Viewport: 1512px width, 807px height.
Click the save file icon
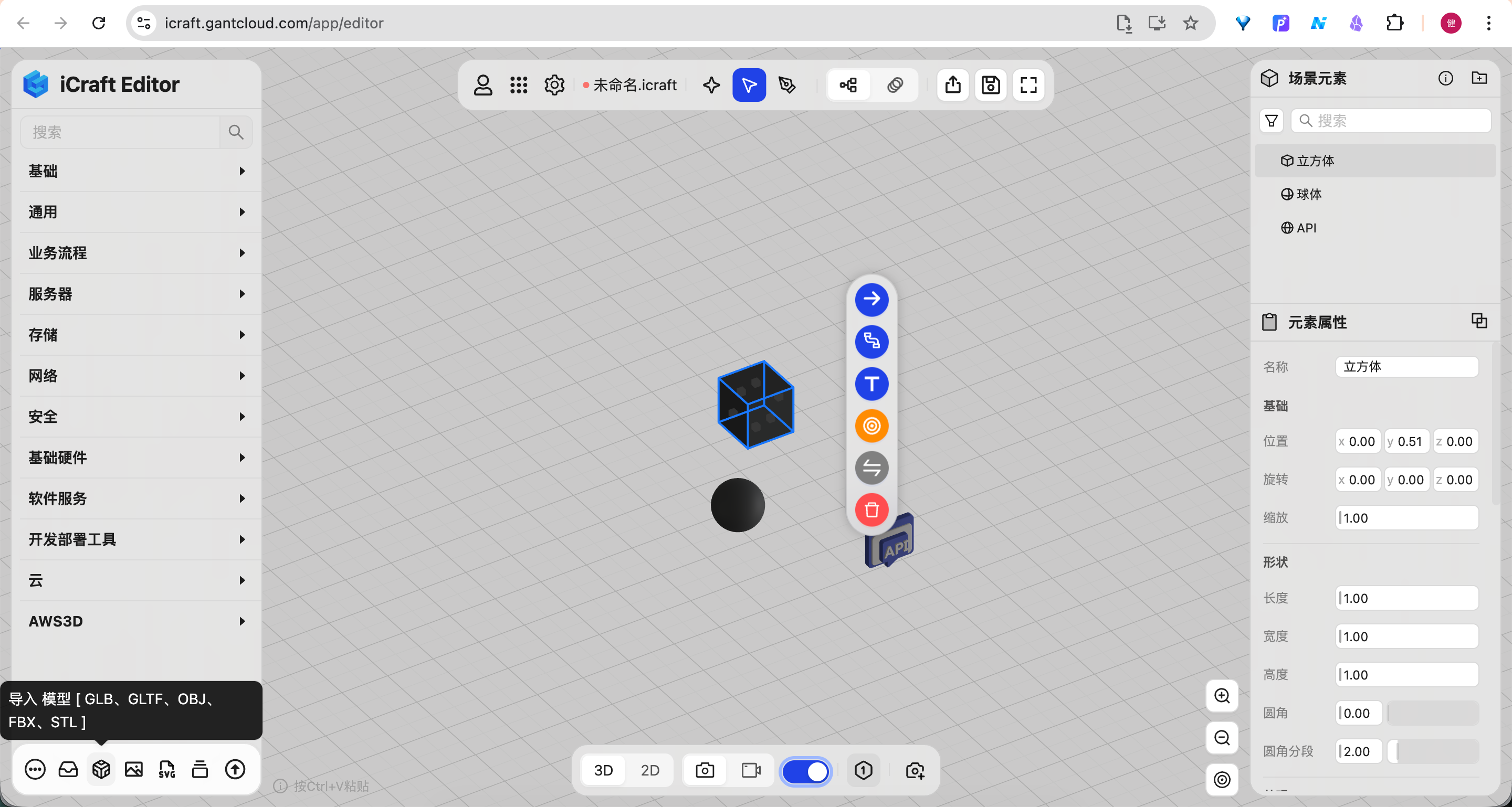coord(990,85)
